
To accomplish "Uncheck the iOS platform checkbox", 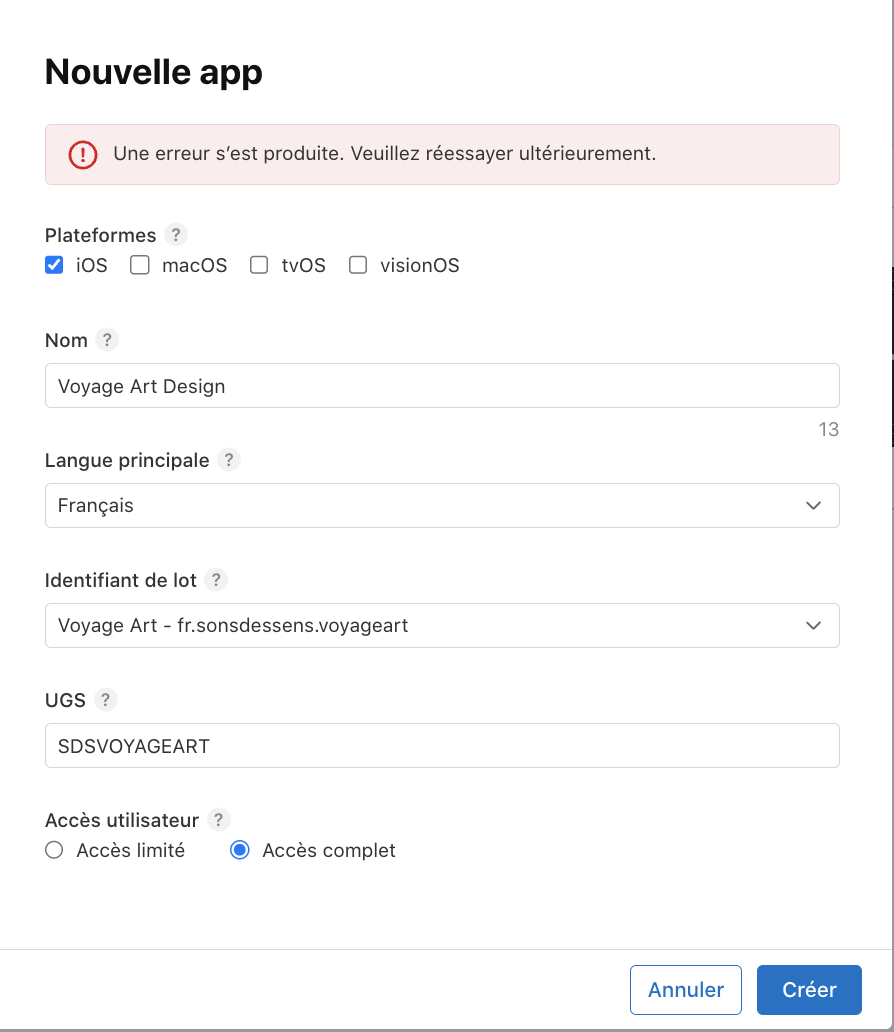I will click(x=54, y=265).
